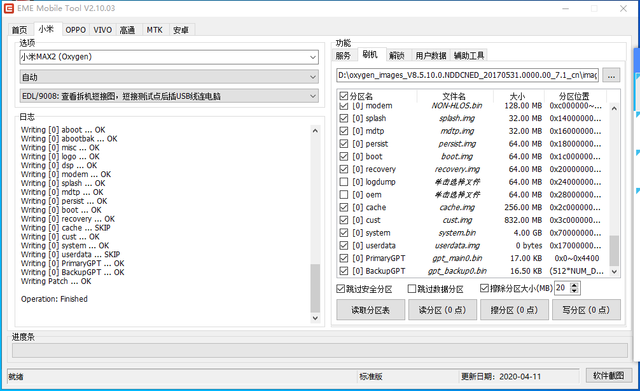Switch to the MTK tab
This screenshot has height=391, width=640.
(155, 30)
